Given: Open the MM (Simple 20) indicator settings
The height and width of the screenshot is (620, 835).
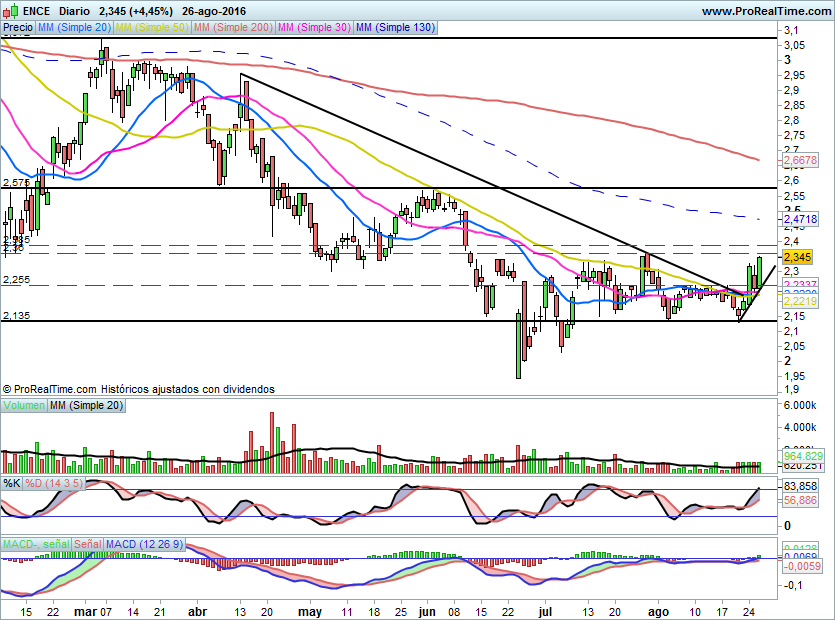Looking at the screenshot, I should (75, 27).
